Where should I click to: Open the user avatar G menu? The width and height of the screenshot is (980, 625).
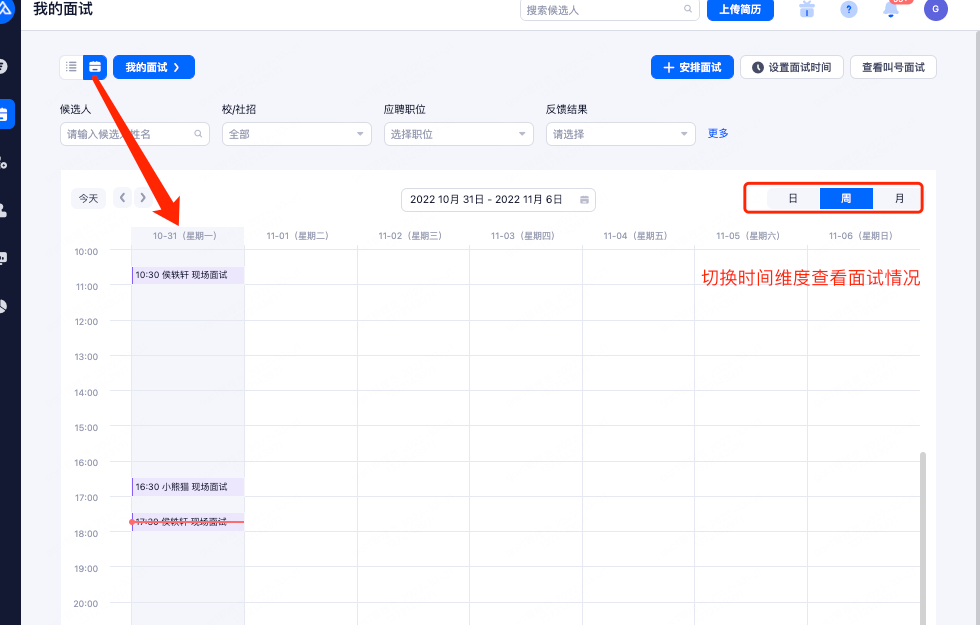[x=935, y=10]
